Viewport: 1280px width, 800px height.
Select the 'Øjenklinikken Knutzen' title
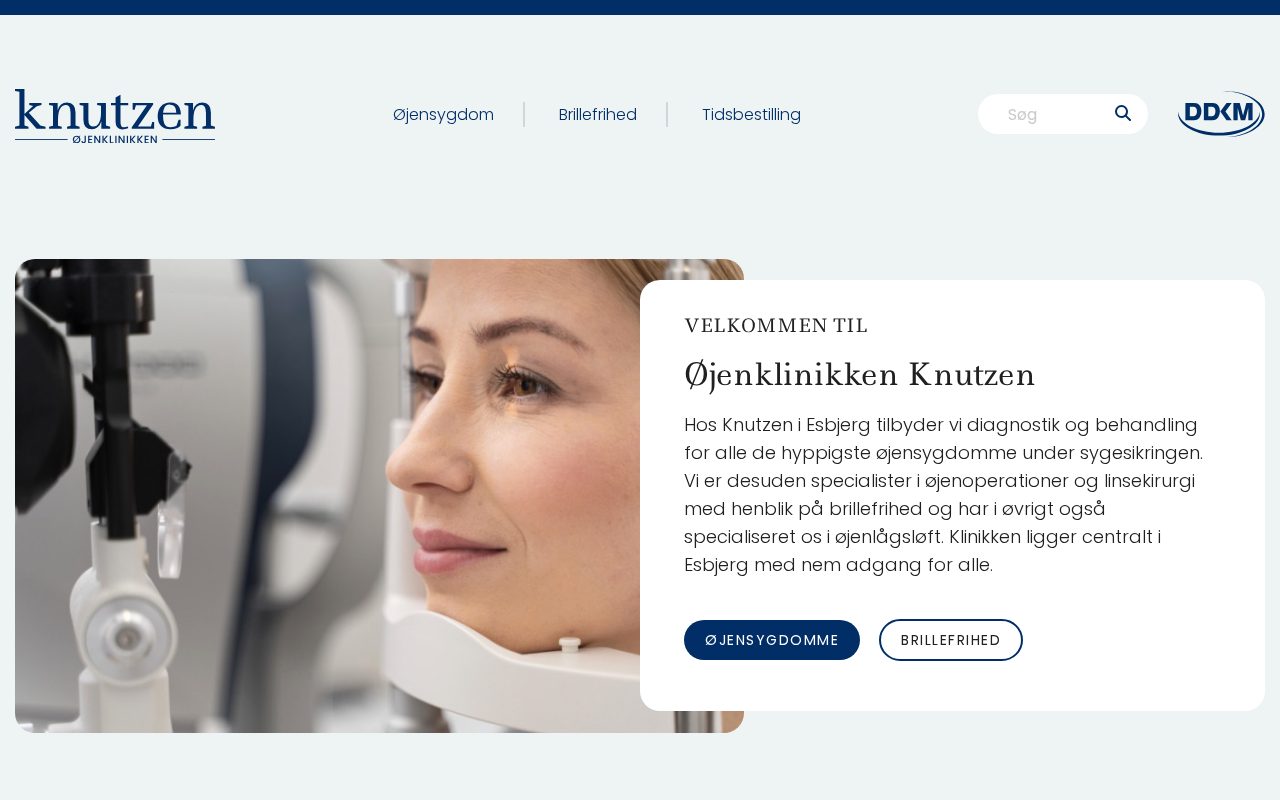point(860,375)
